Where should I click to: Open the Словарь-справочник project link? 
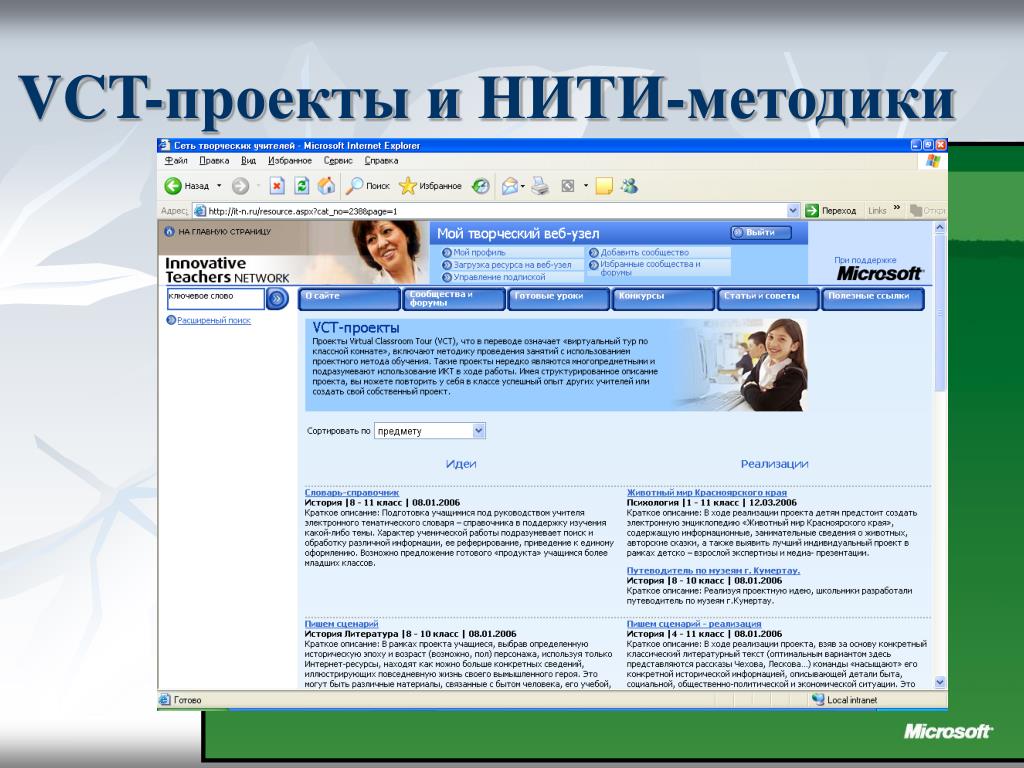click(x=351, y=492)
